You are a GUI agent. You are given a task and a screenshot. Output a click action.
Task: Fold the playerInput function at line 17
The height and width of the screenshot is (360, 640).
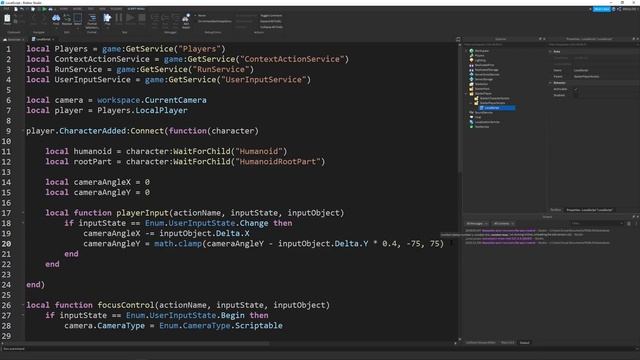click(23, 213)
